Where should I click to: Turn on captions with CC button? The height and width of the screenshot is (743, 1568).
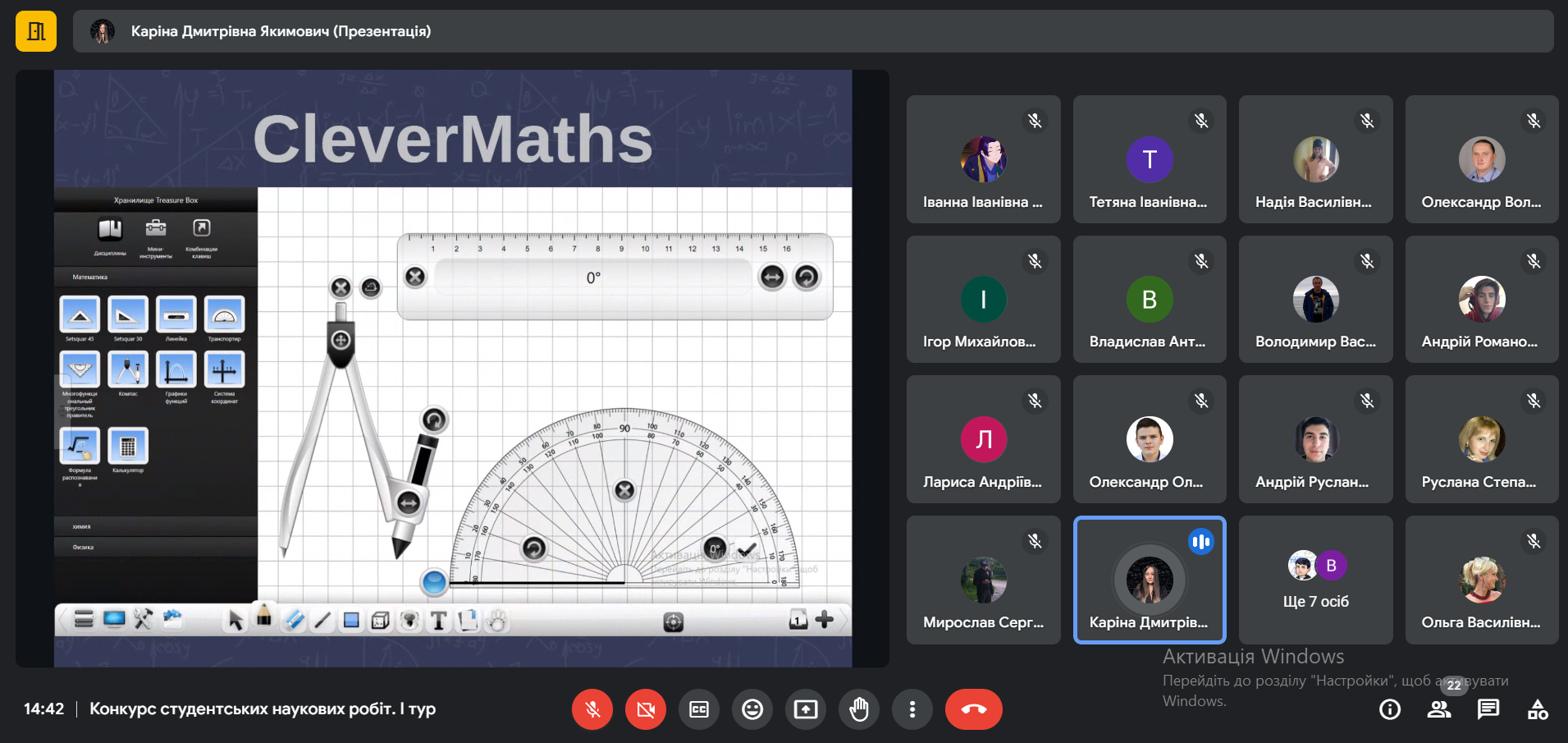pyautogui.click(x=699, y=709)
